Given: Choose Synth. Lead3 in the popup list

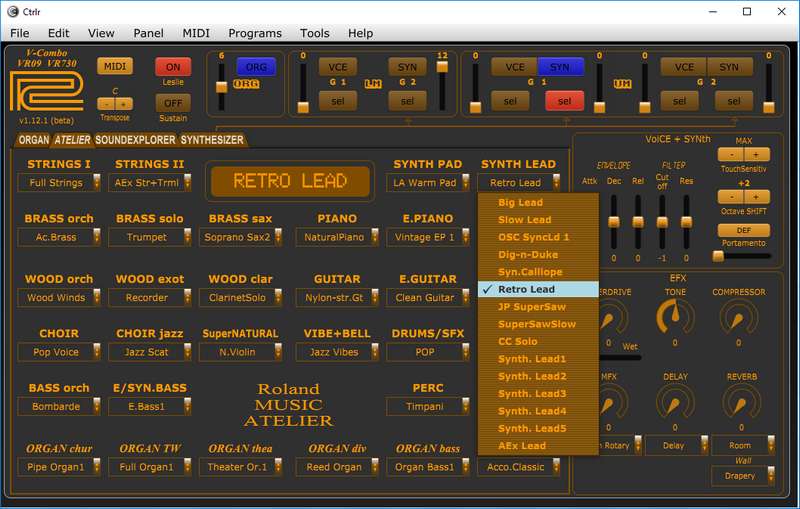Looking at the screenshot, I should click(538, 394).
